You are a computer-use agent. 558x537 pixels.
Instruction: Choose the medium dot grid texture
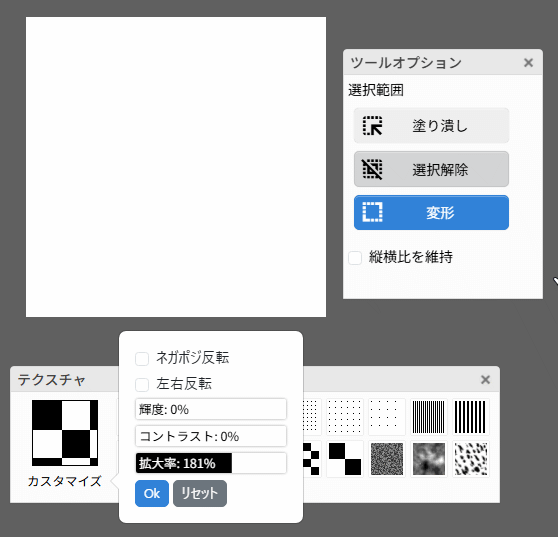coord(345,417)
